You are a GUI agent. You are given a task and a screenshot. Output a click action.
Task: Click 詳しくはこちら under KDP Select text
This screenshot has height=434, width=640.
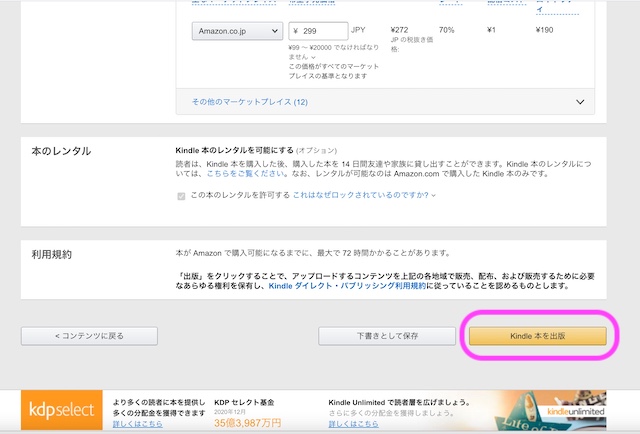click(x=137, y=425)
